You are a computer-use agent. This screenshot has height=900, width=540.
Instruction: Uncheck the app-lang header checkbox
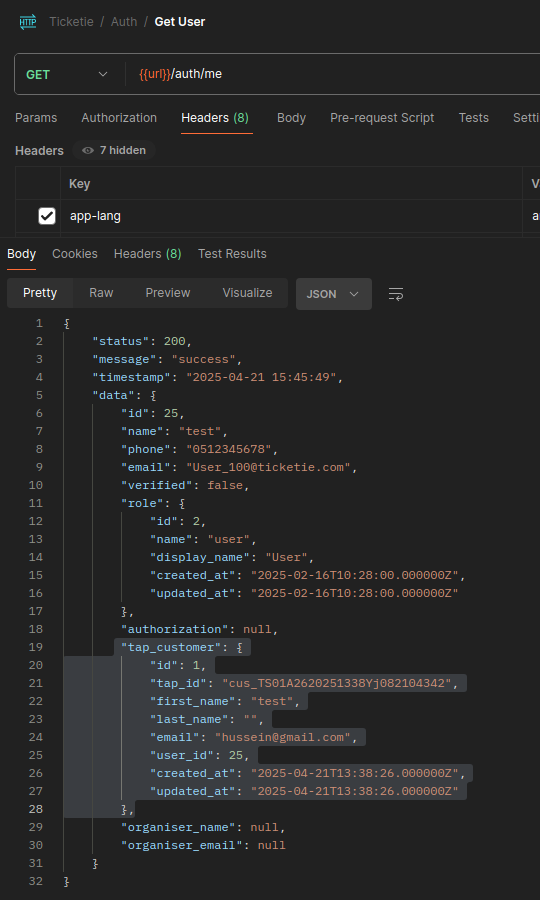point(46,216)
